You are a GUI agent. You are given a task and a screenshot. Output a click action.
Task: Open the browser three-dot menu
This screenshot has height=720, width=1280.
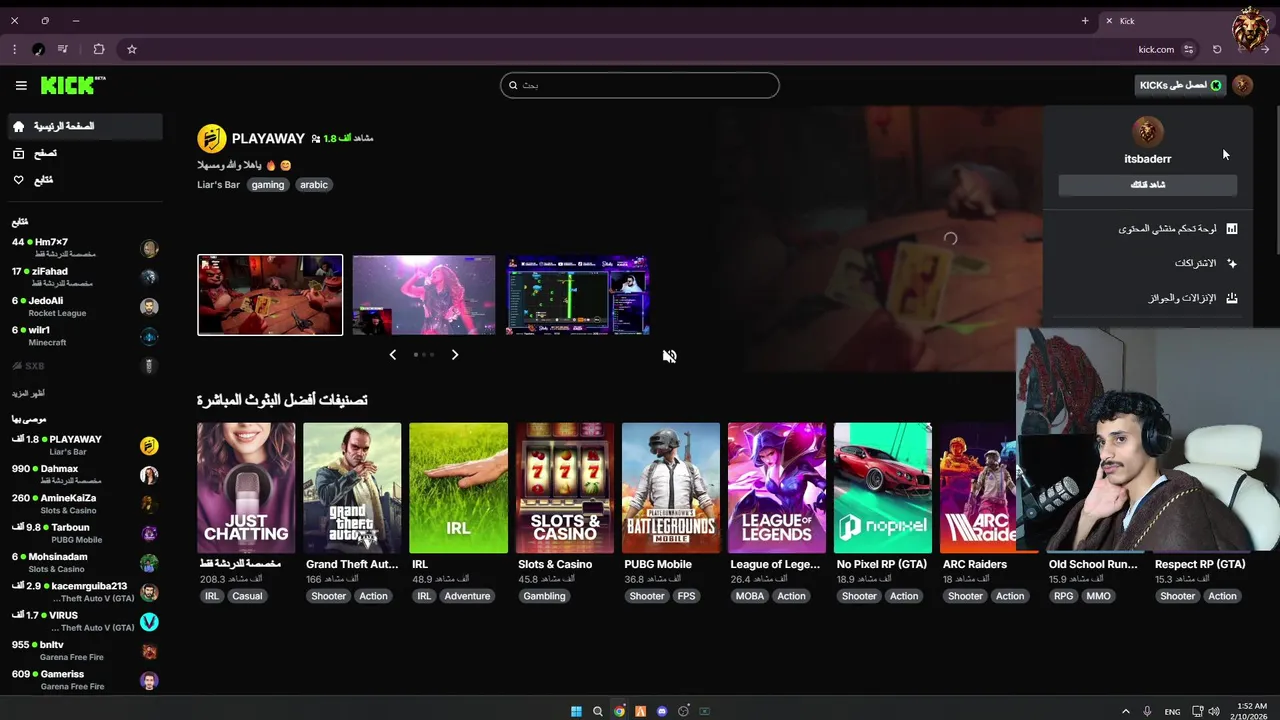tap(14, 49)
